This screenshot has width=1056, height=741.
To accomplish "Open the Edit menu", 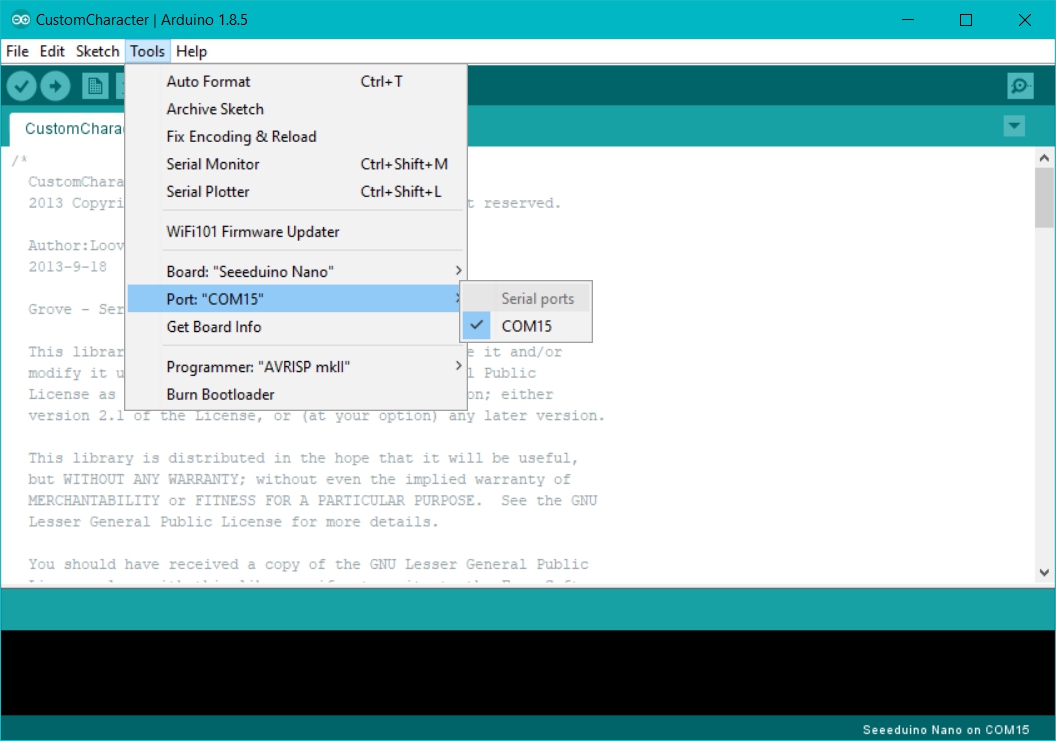I will tap(52, 51).
